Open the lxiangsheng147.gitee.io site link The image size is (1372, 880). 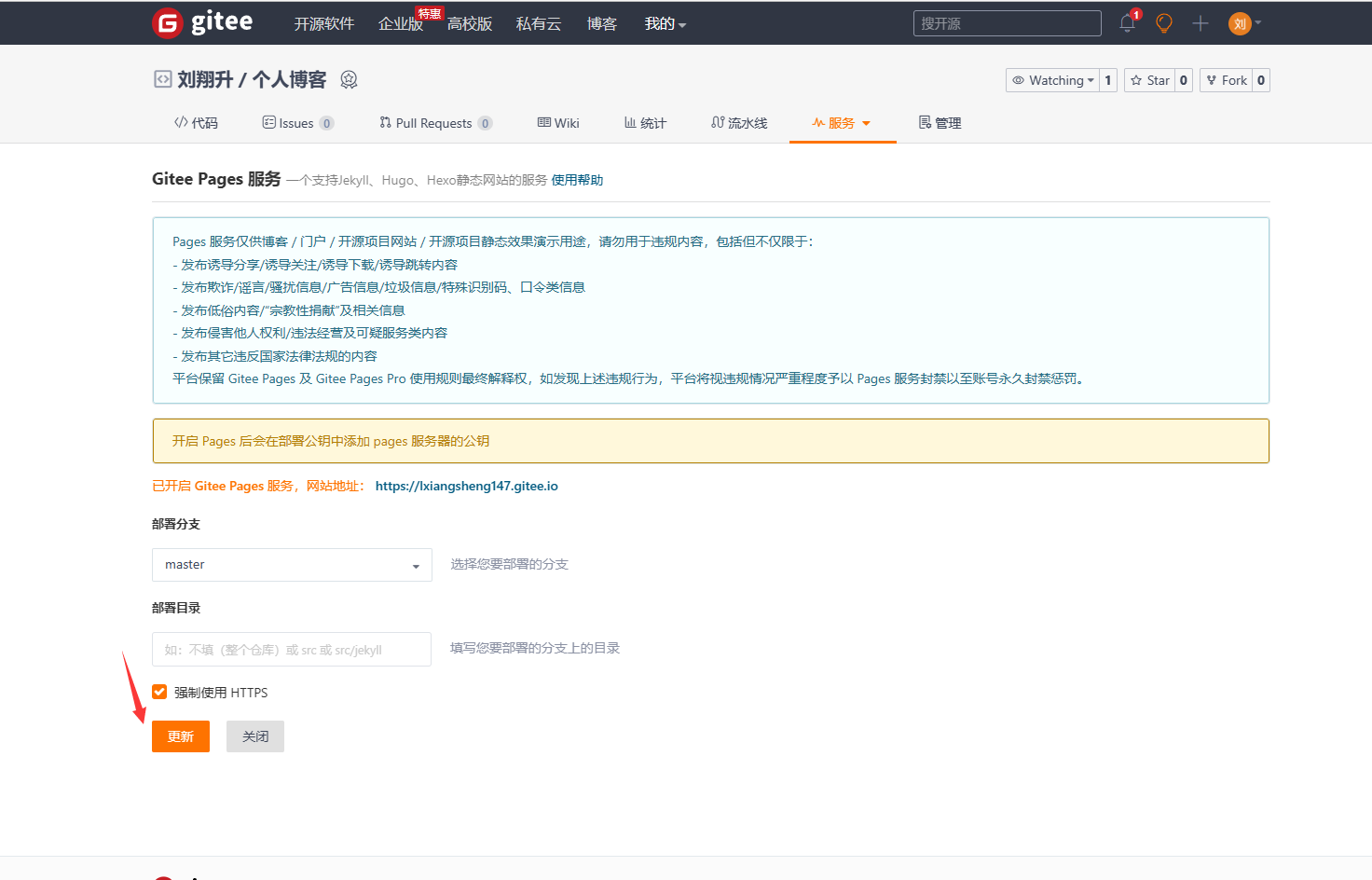466,486
